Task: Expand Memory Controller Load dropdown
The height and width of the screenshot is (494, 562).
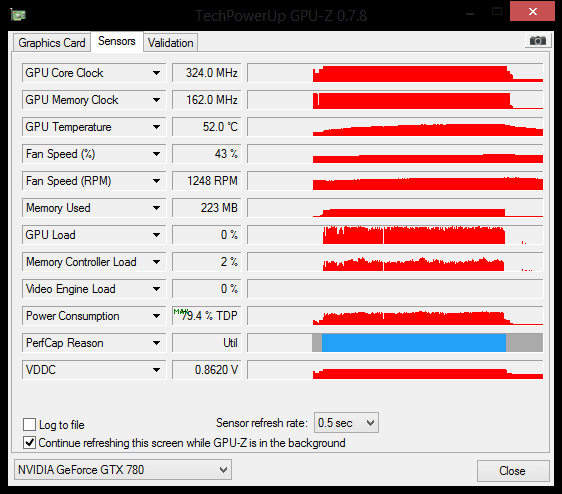Action: coord(156,262)
